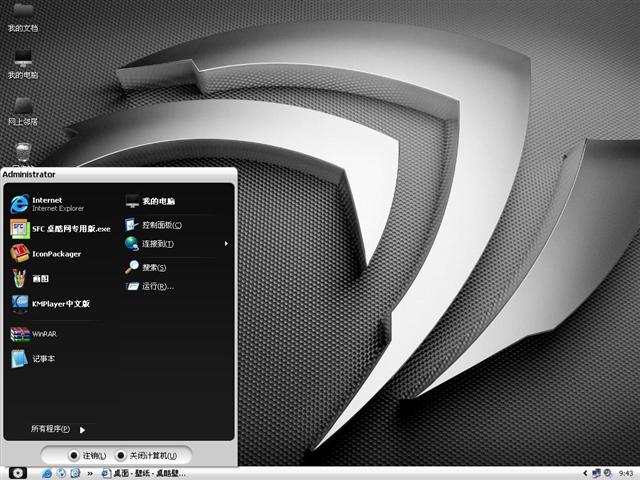The width and height of the screenshot is (640, 480).
Task: Click third quick launch icon
Action: 75,473
